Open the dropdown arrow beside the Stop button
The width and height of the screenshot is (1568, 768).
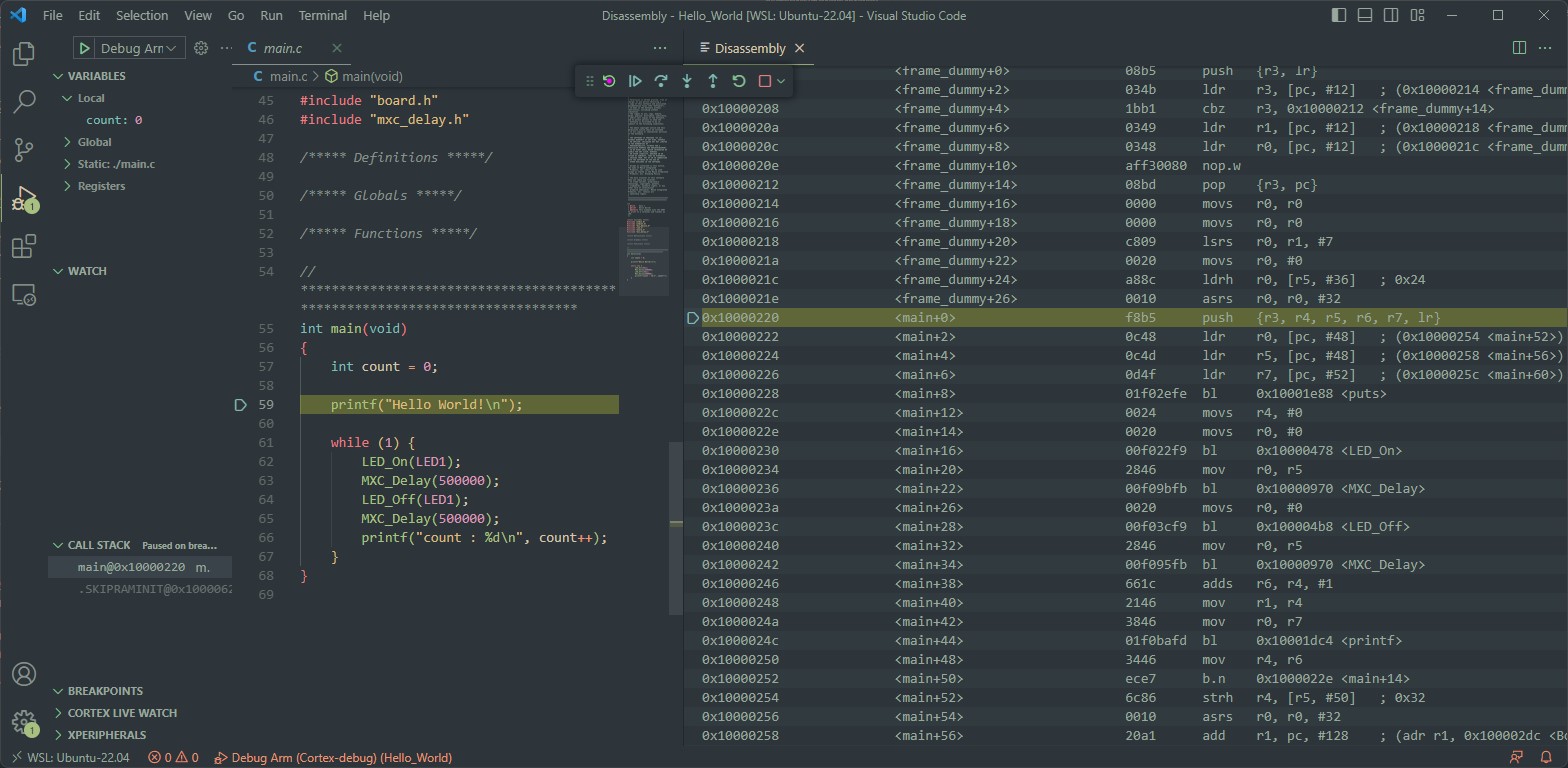(x=781, y=81)
